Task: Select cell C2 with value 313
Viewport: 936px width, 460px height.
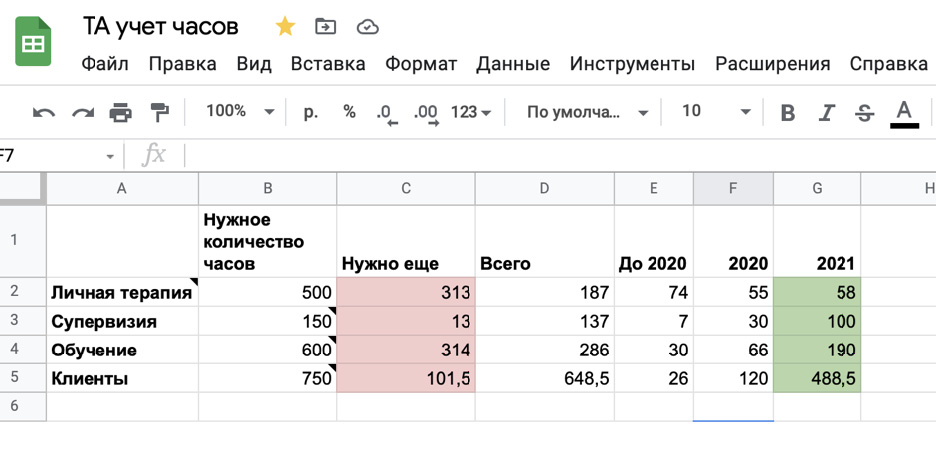Action: (x=406, y=292)
